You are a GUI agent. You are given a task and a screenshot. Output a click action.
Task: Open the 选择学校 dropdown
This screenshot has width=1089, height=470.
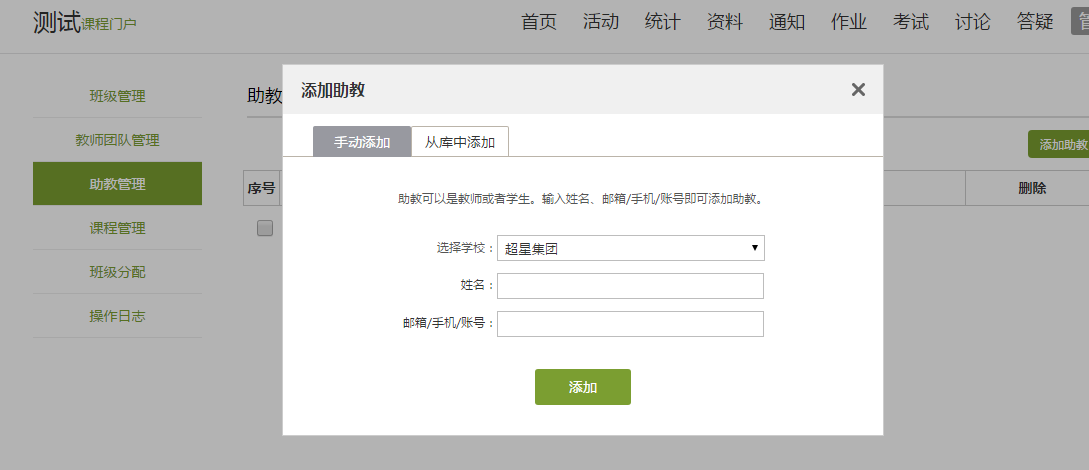click(630, 248)
